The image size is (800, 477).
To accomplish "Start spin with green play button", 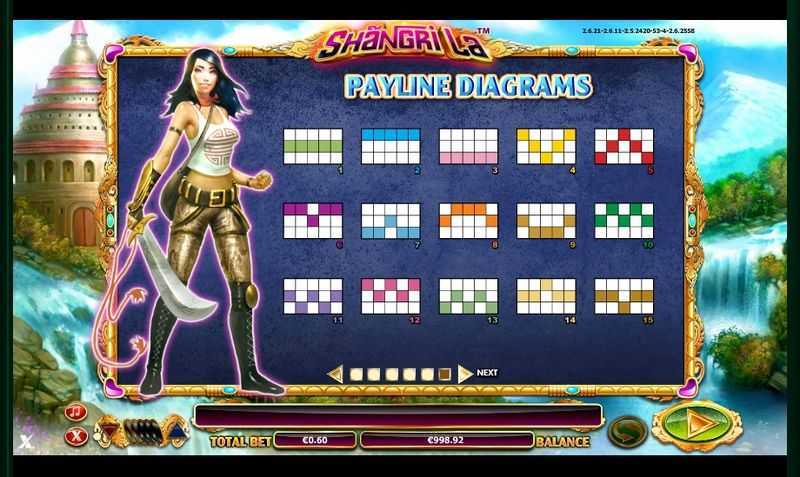I will tap(697, 424).
